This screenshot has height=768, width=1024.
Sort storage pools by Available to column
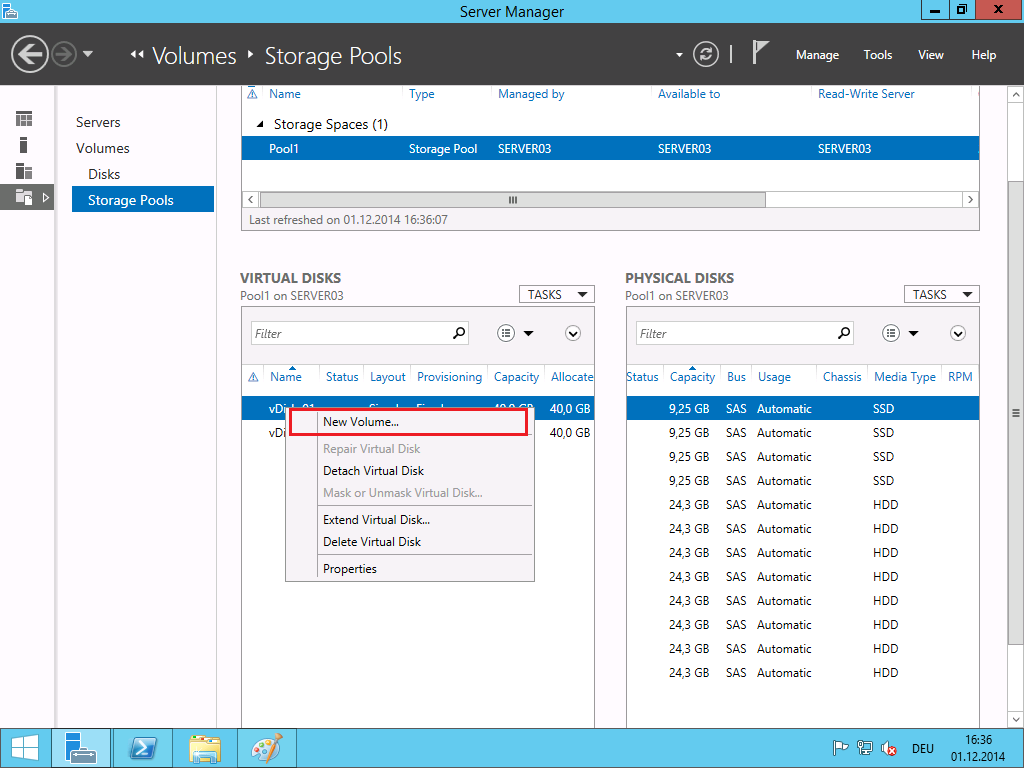(x=689, y=94)
